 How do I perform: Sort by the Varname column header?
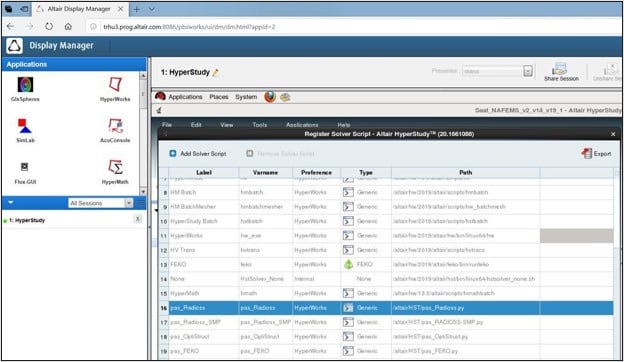(x=265, y=173)
